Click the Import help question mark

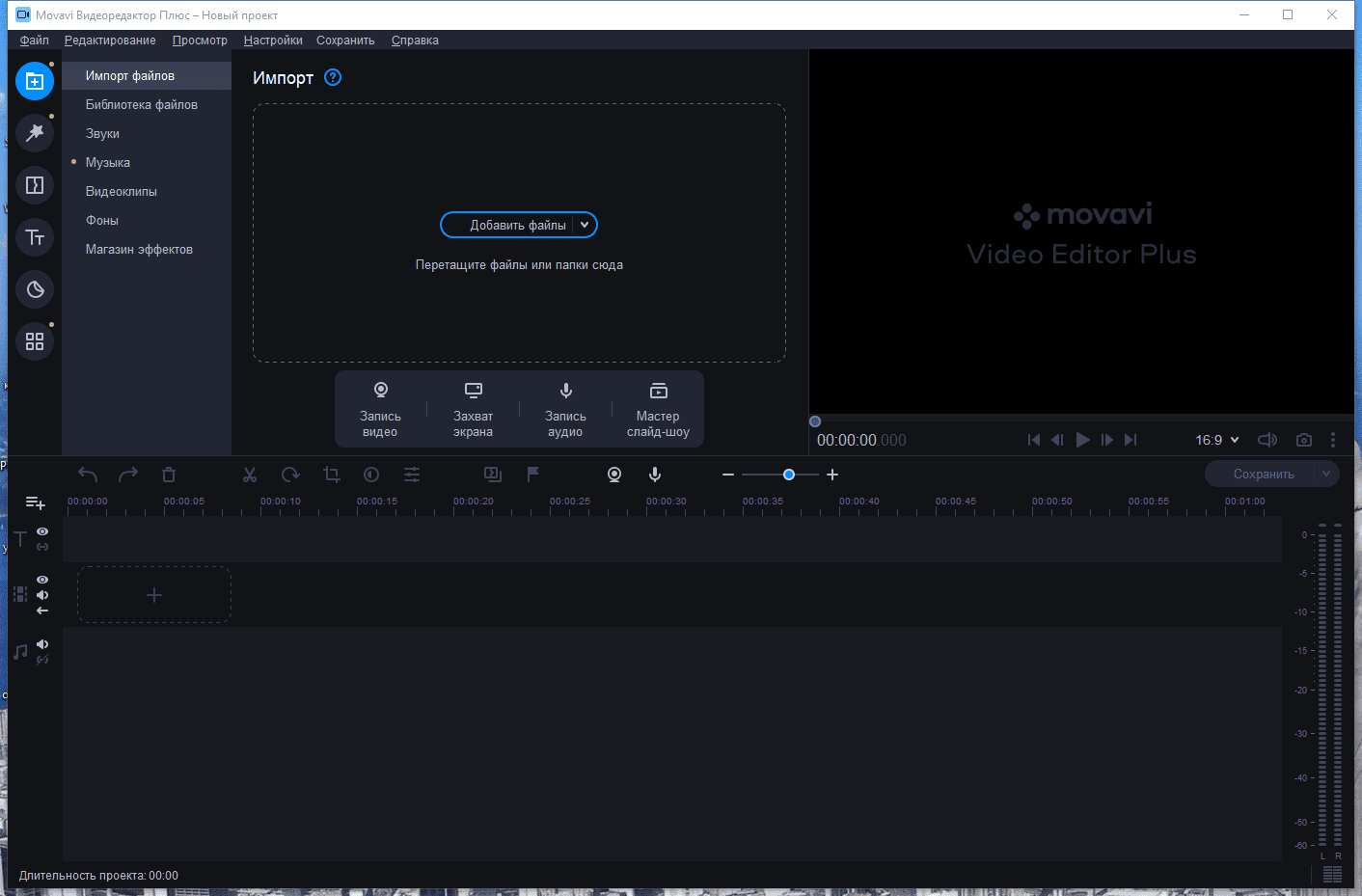tap(333, 77)
